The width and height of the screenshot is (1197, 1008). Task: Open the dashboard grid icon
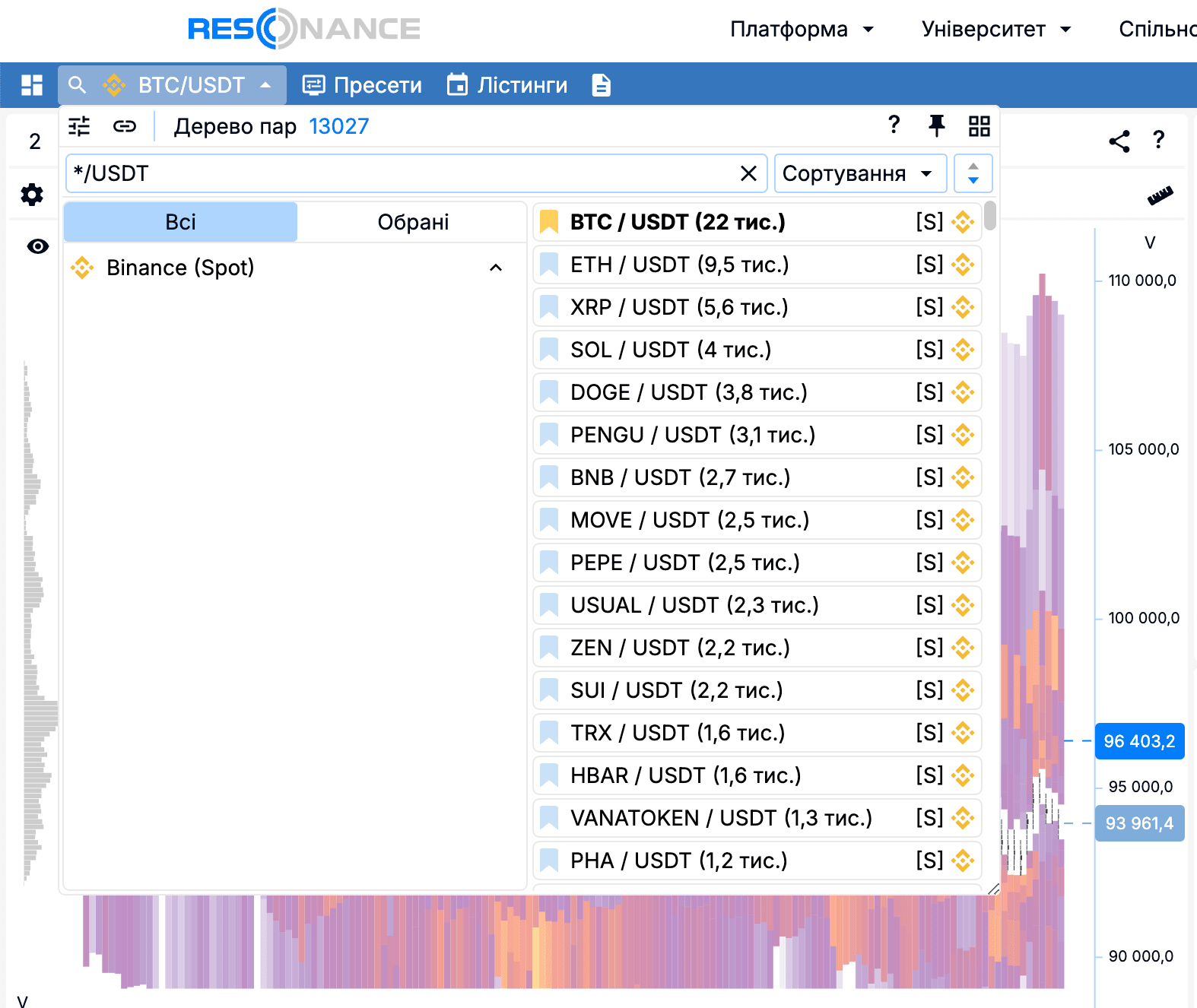[32, 85]
